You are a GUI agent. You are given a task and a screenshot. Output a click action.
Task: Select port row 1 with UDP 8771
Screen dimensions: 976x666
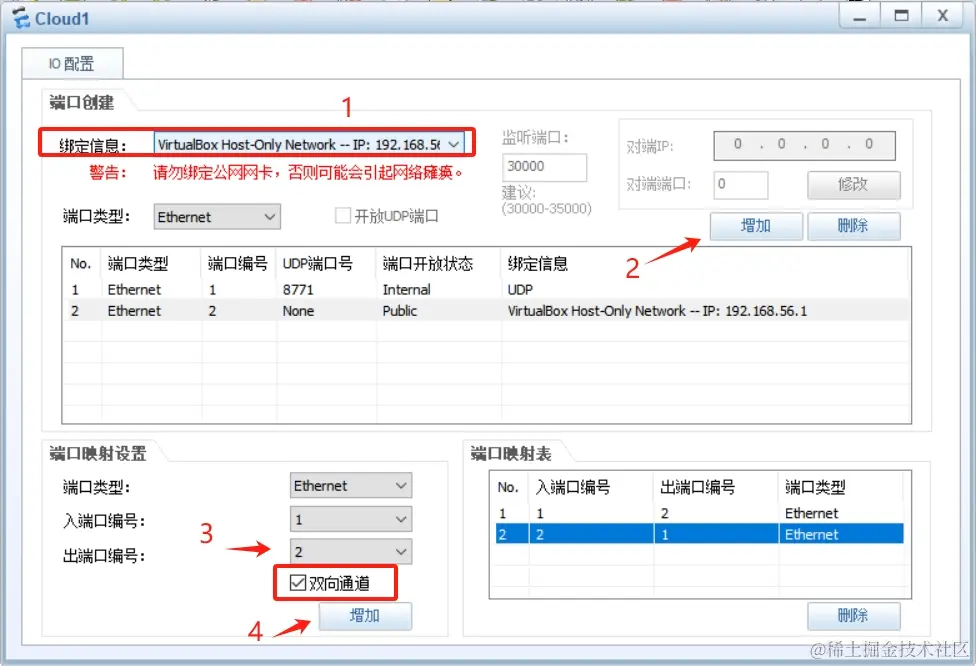pos(486,289)
